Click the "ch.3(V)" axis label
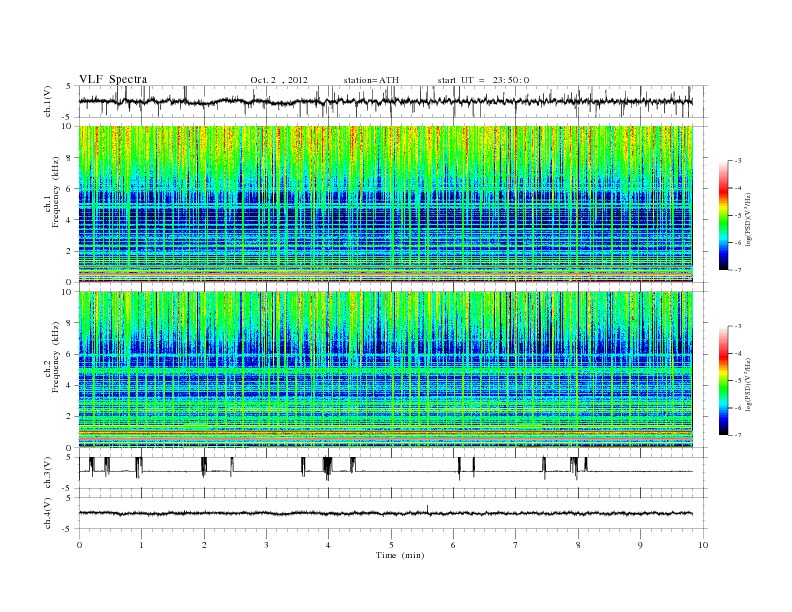 click(x=47, y=473)
